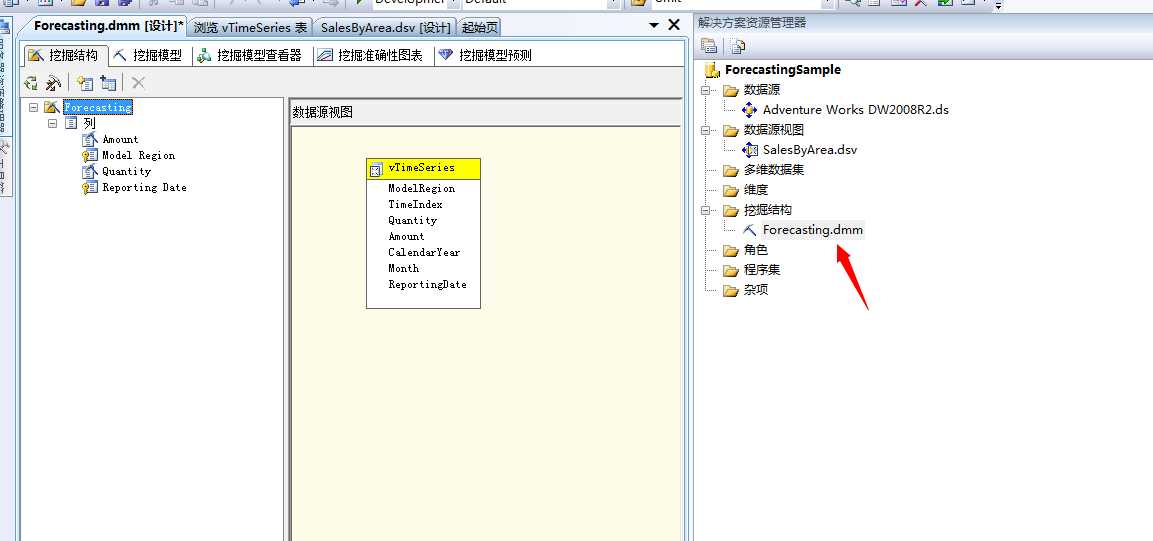
Task: Select the TimeIndex column in vTimeSeries
Action: [x=415, y=204]
